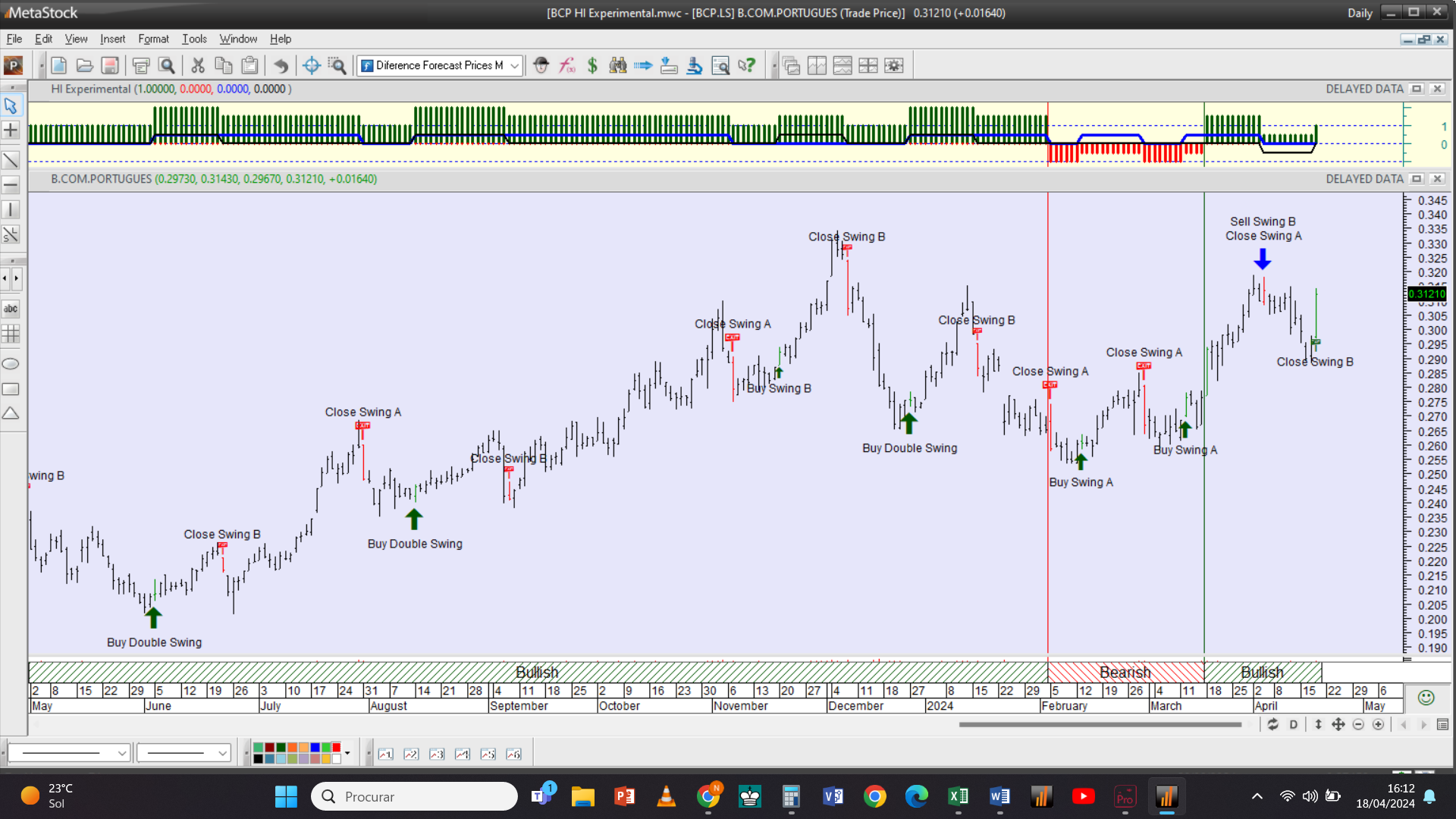
Task: Open the Tools menu
Action: point(193,39)
